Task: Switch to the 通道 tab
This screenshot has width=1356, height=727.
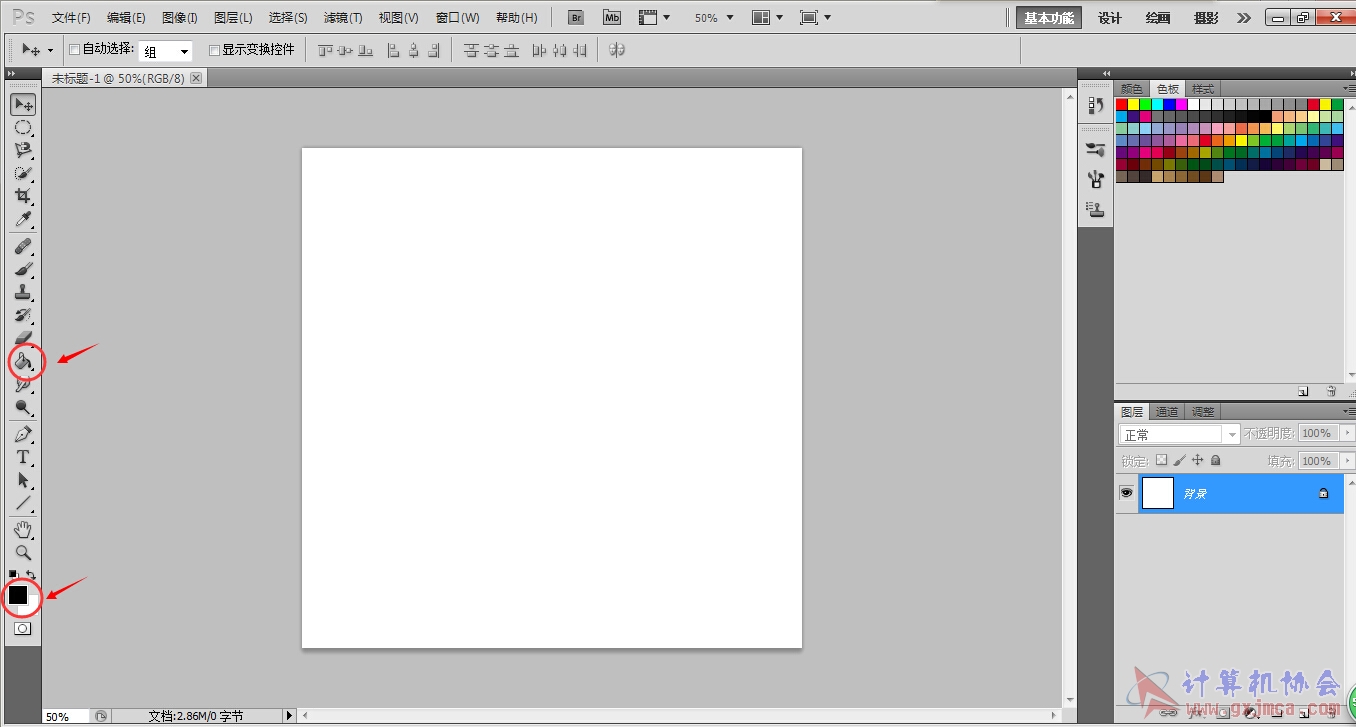Action: 1166,411
